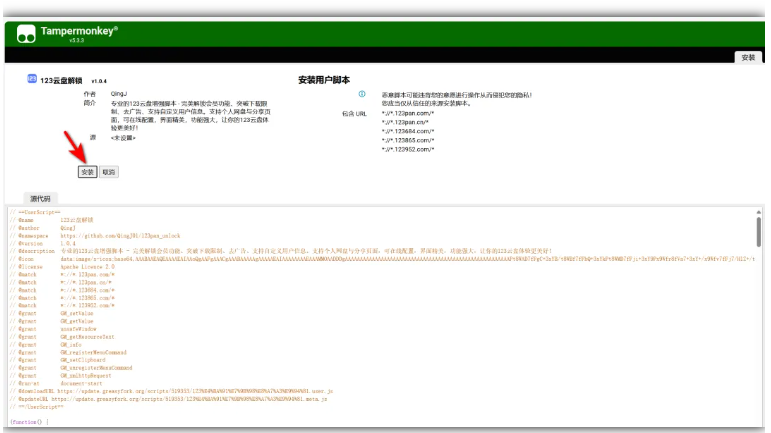Image resolution: width=771 pixels, height=433 pixels.
Task: Click the 源 value <未设置>
Action: [x=123, y=138]
